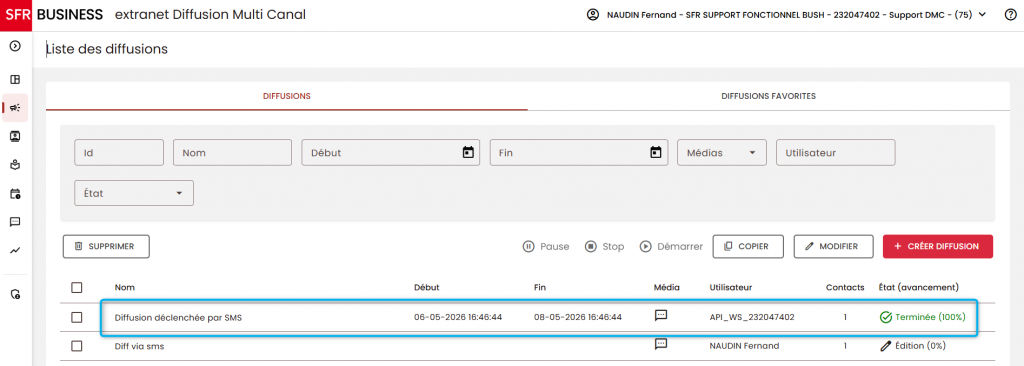Open the help question mark icon
Image resolution: width=1024 pixels, height=366 pixels.
click(1010, 14)
